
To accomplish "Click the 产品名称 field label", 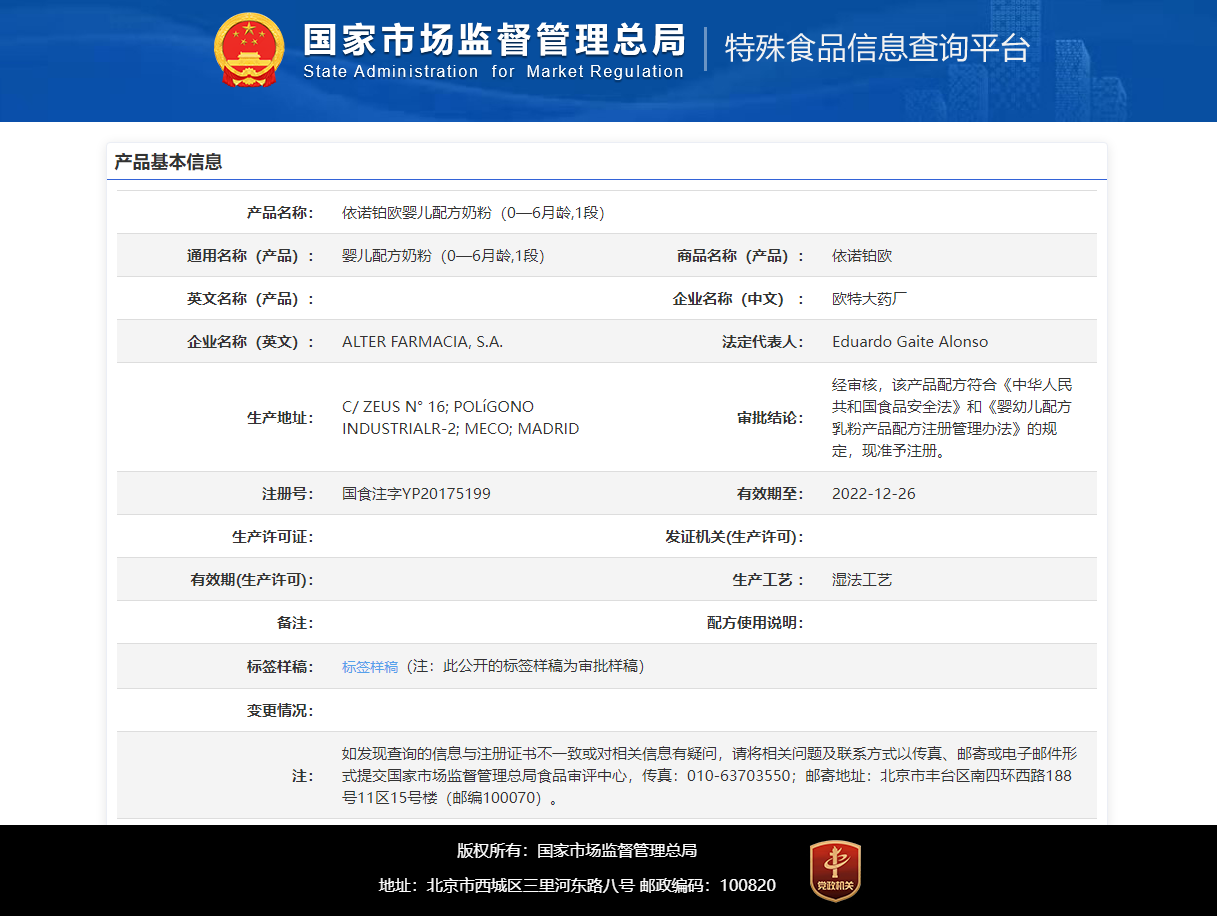I will point(280,213).
